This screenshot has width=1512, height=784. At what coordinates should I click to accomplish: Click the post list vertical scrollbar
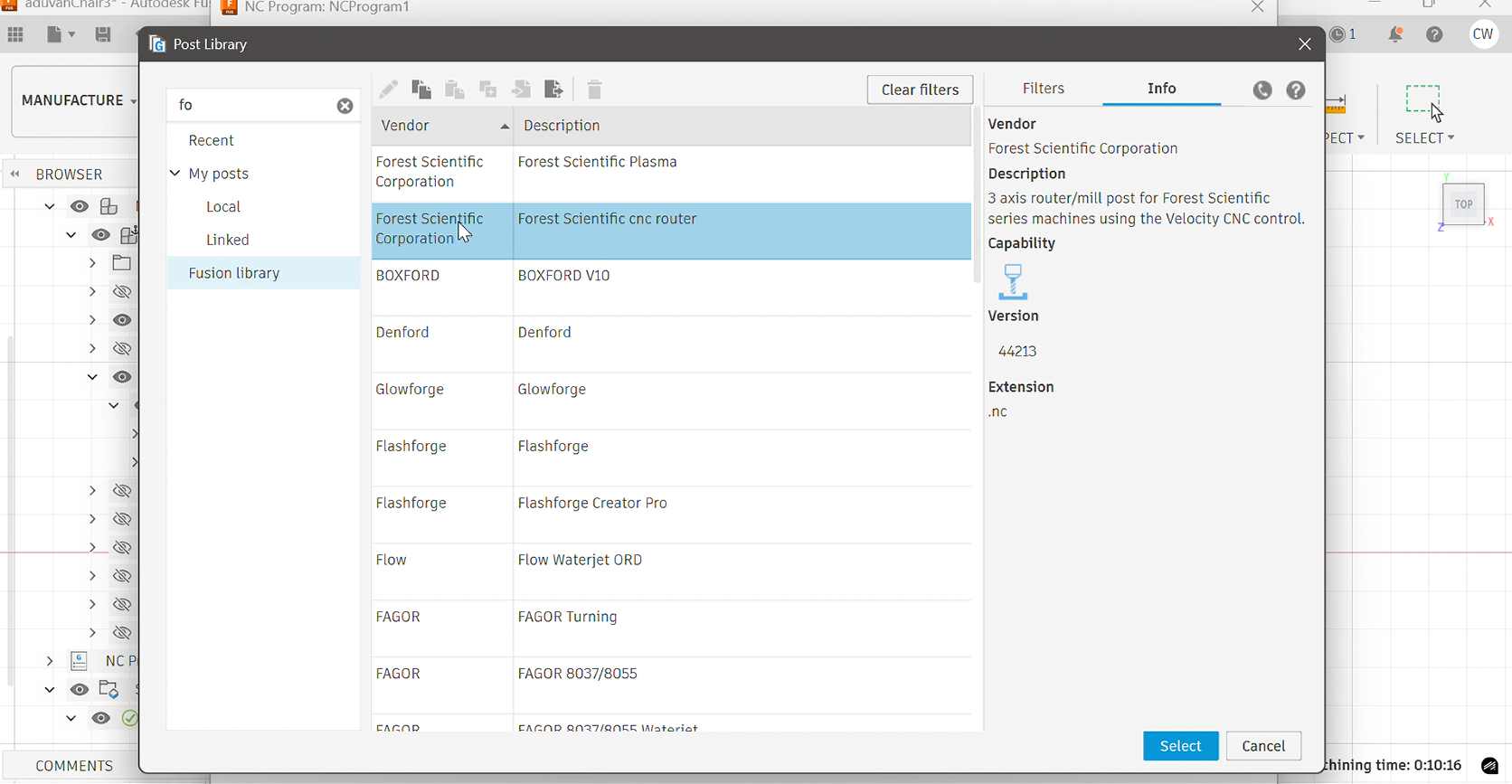point(977,194)
